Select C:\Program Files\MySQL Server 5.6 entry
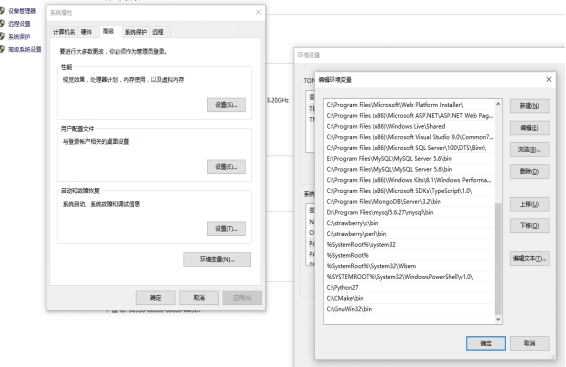566x367 pixels. click(409, 169)
